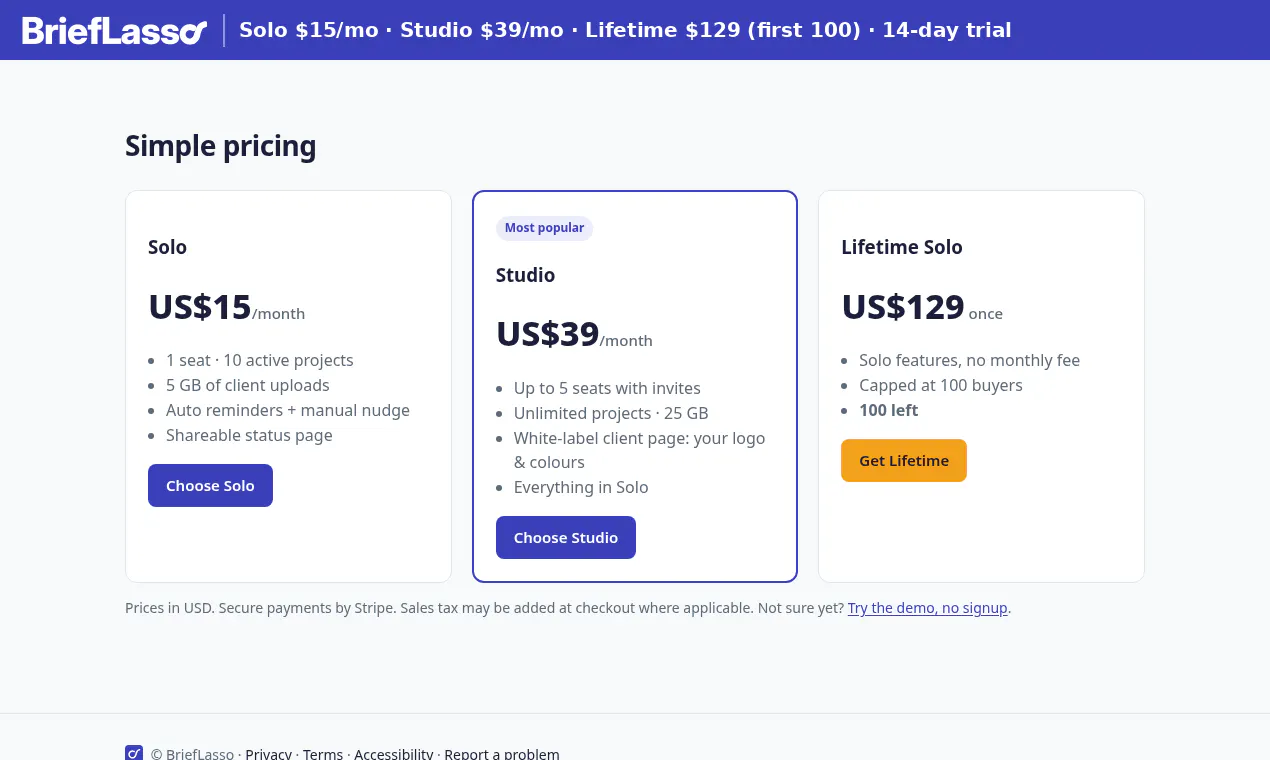Open the Try the demo, no signup link
The image size is (1270, 760).
(928, 608)
